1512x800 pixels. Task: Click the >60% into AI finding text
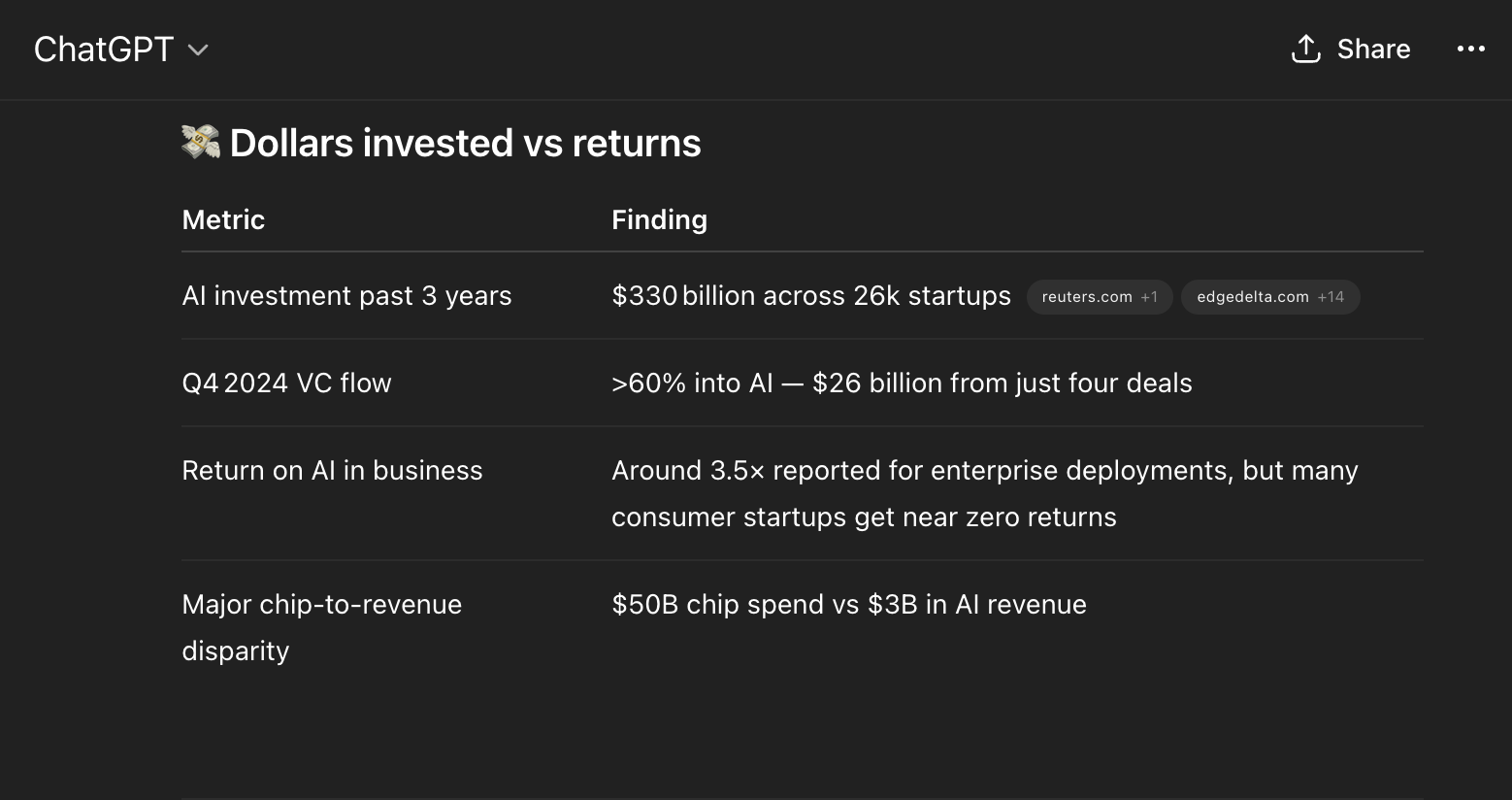(902, 383)
